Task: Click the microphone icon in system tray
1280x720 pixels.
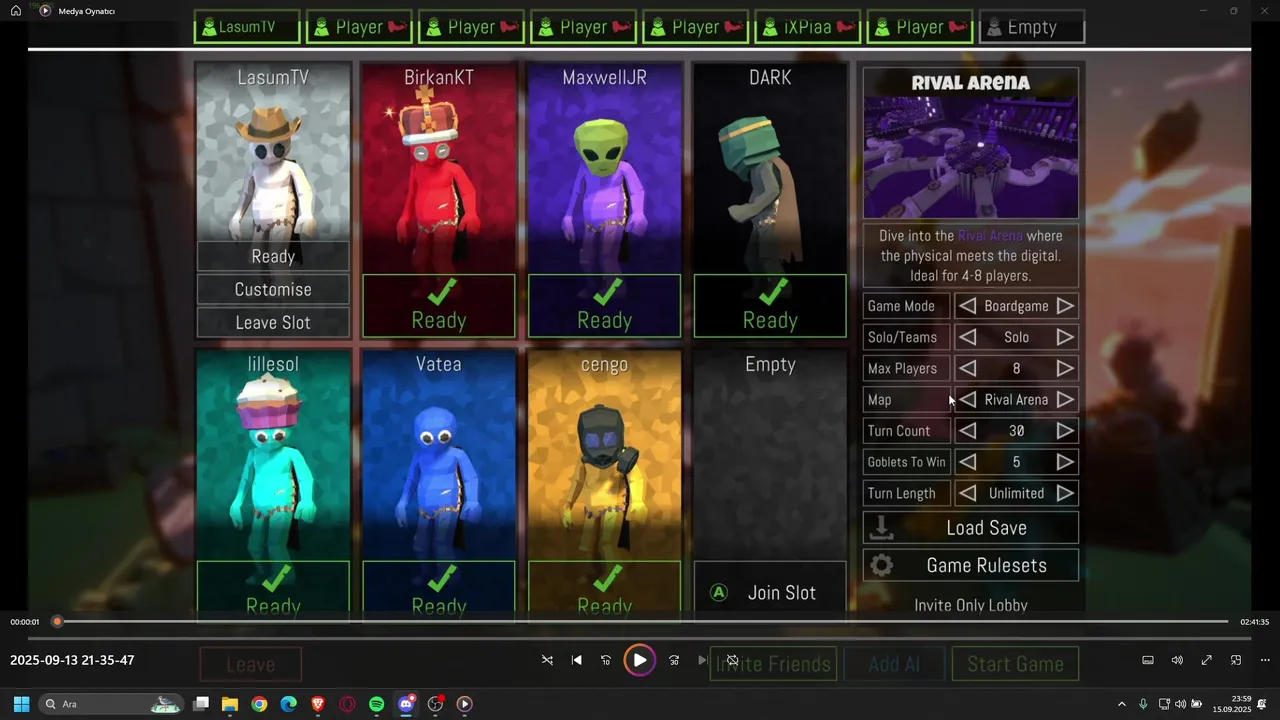Action: pos(1143,704)
